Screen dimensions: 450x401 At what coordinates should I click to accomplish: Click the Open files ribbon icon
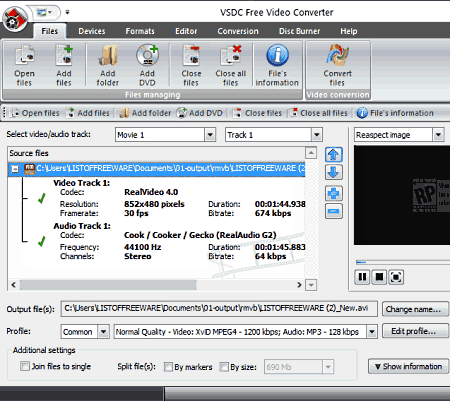24,65
